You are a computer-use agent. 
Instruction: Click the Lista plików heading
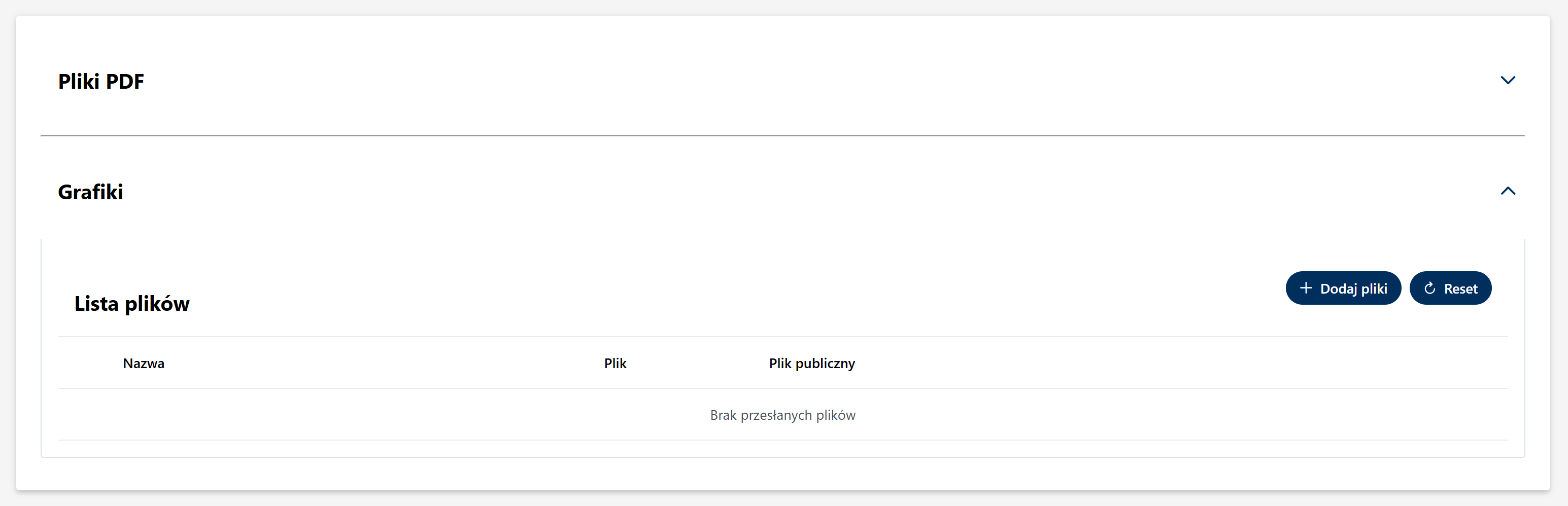click(131, 304)
